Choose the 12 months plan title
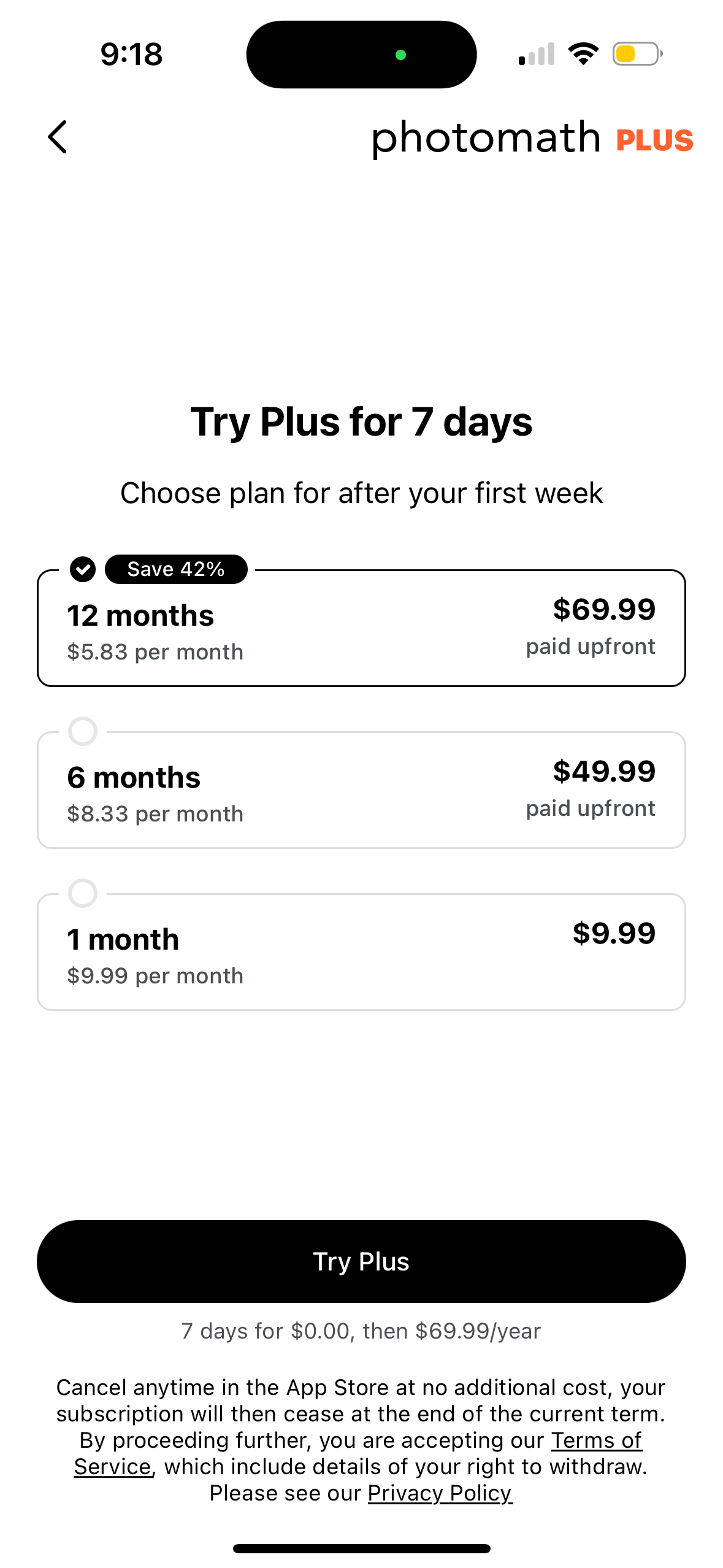Viewport: 723px width, 1568px height. pos(140,615)
